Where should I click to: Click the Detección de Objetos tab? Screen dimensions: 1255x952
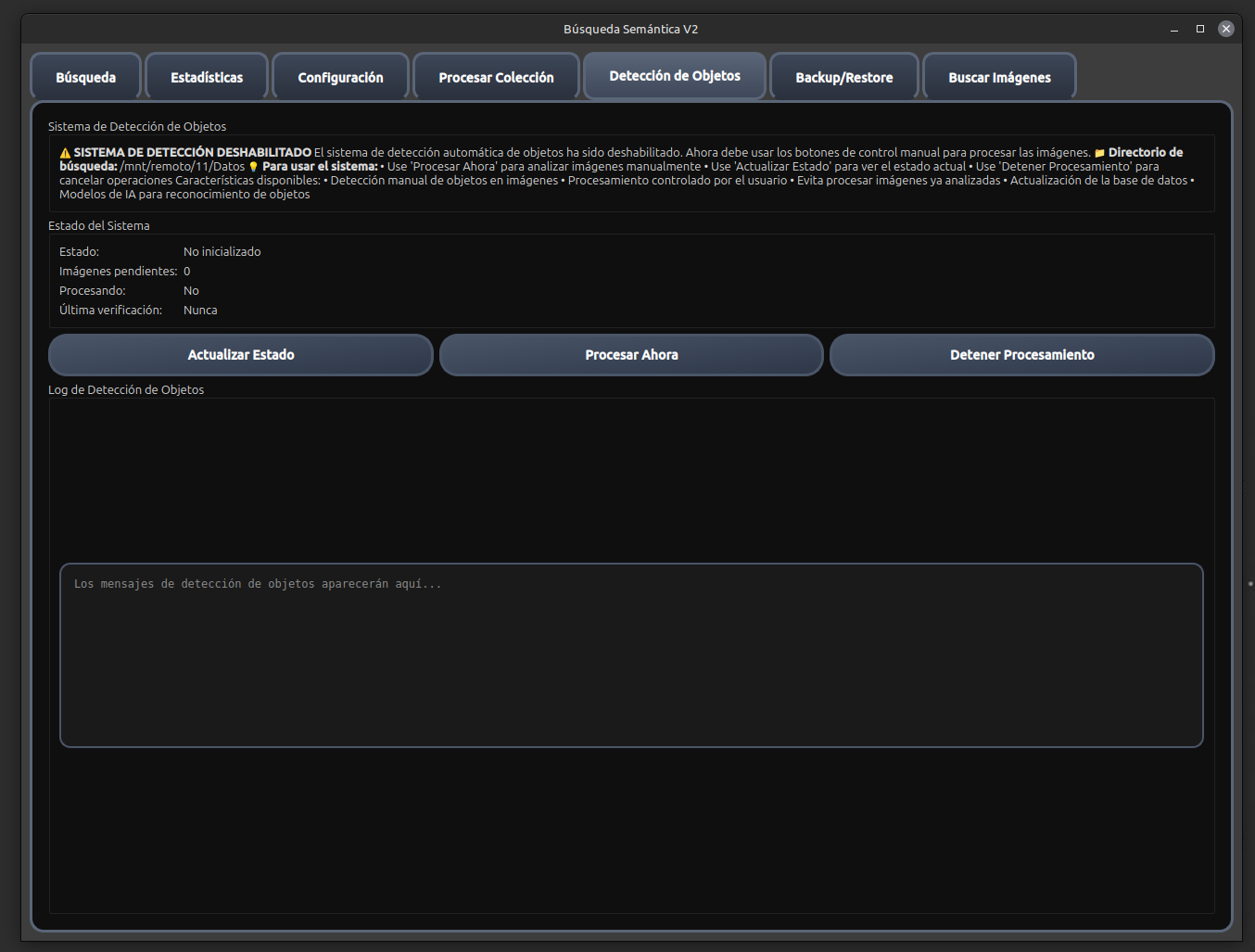(675, 76)
